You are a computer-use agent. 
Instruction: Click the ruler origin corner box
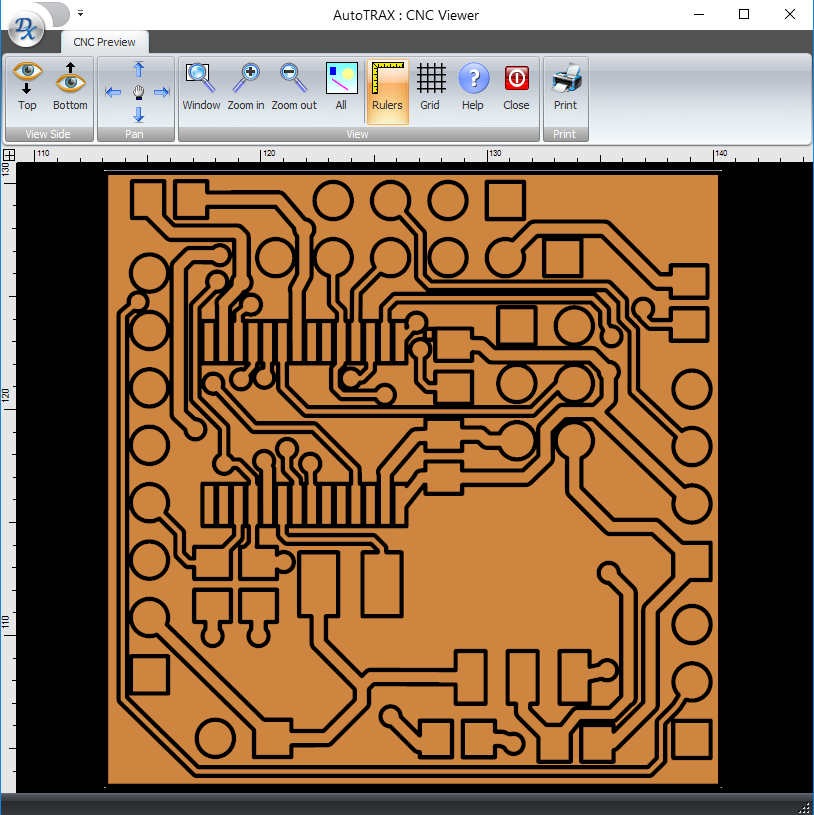point(8,155)
